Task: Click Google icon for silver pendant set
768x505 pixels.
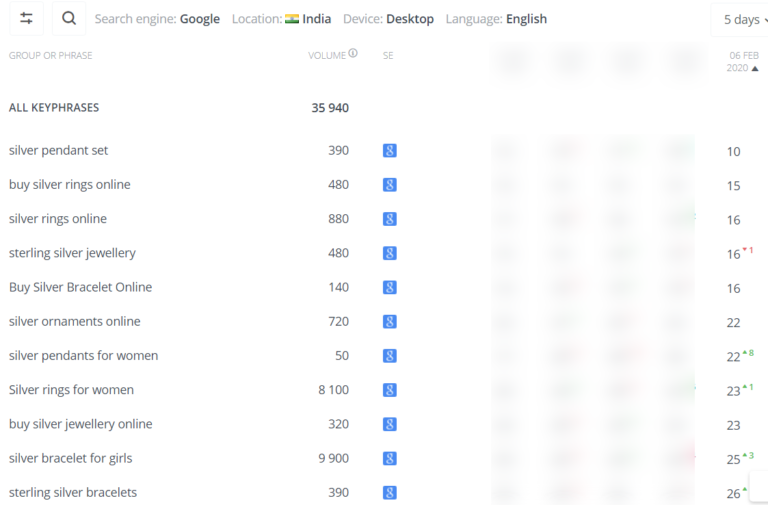Action: click(x=390, y=151)
